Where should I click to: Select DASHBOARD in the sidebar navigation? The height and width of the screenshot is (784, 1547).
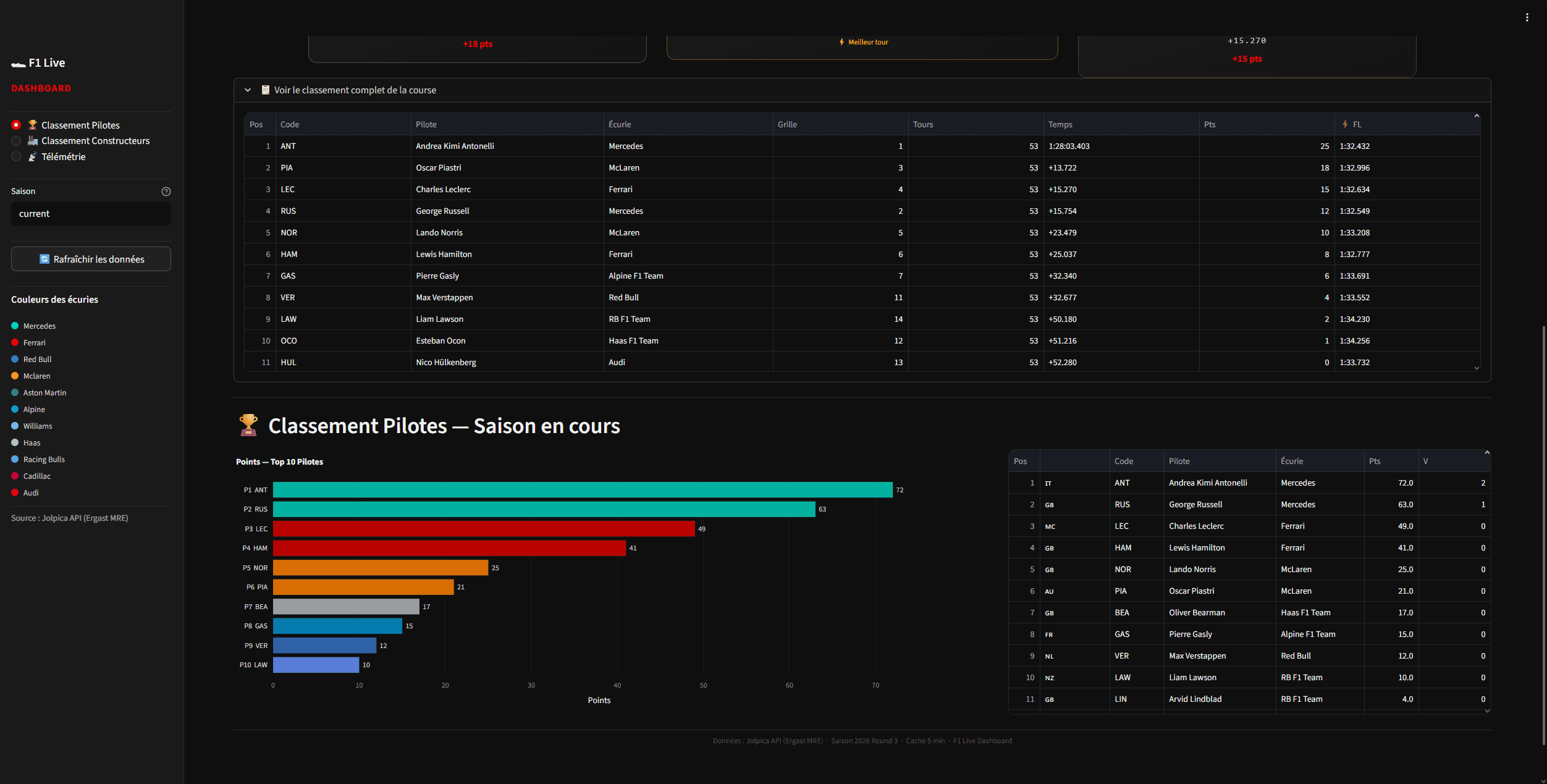tap(40, 88)
